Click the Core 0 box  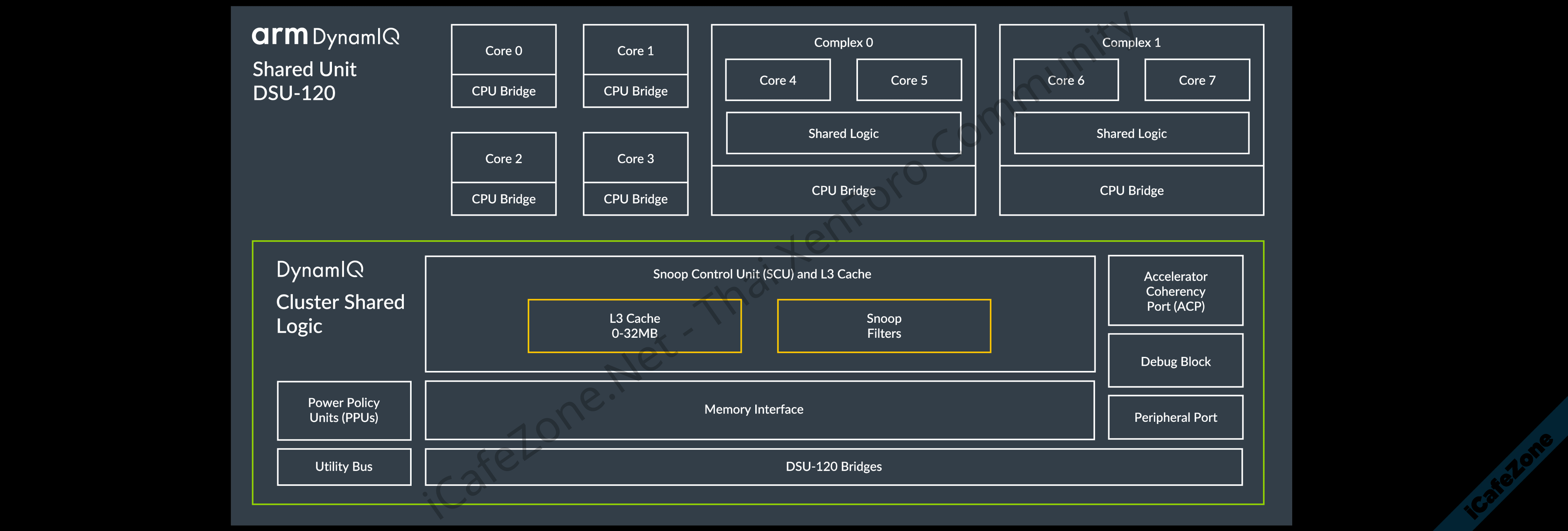tap(503, 50)
